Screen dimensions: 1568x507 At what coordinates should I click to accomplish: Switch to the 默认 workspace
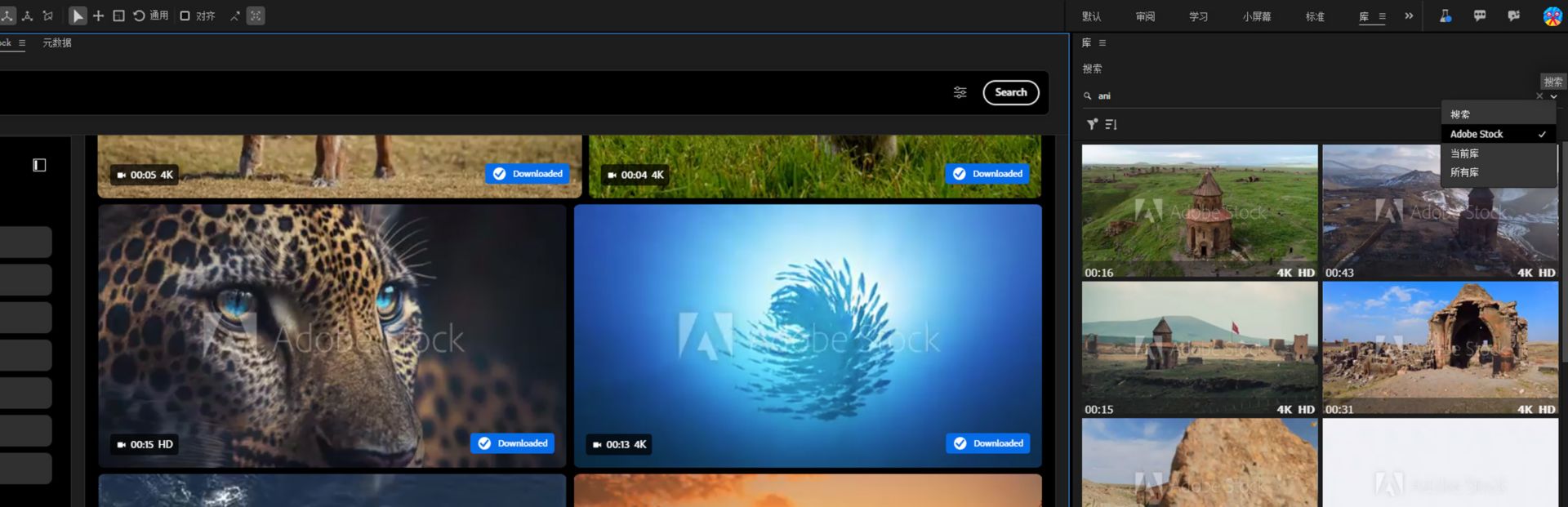click(x=1092, y=16)
